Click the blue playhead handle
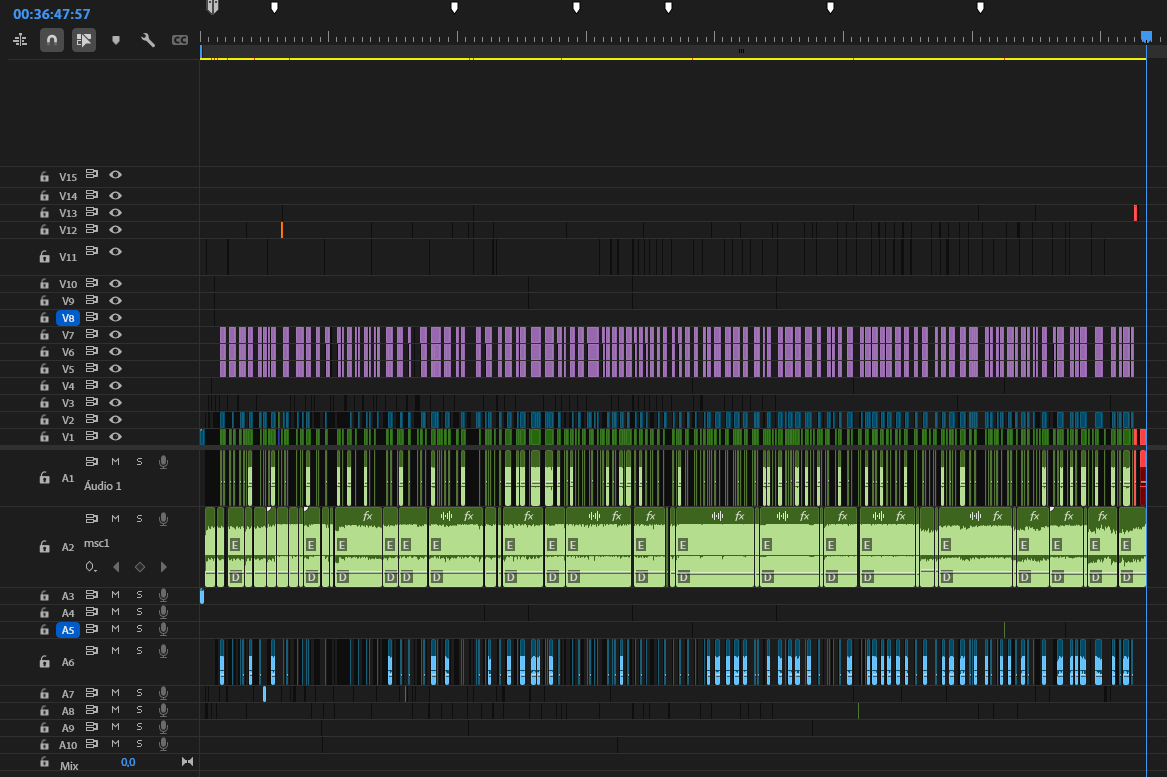Viewport: 1167px width, 777px height. click(x=1146, y=36)
